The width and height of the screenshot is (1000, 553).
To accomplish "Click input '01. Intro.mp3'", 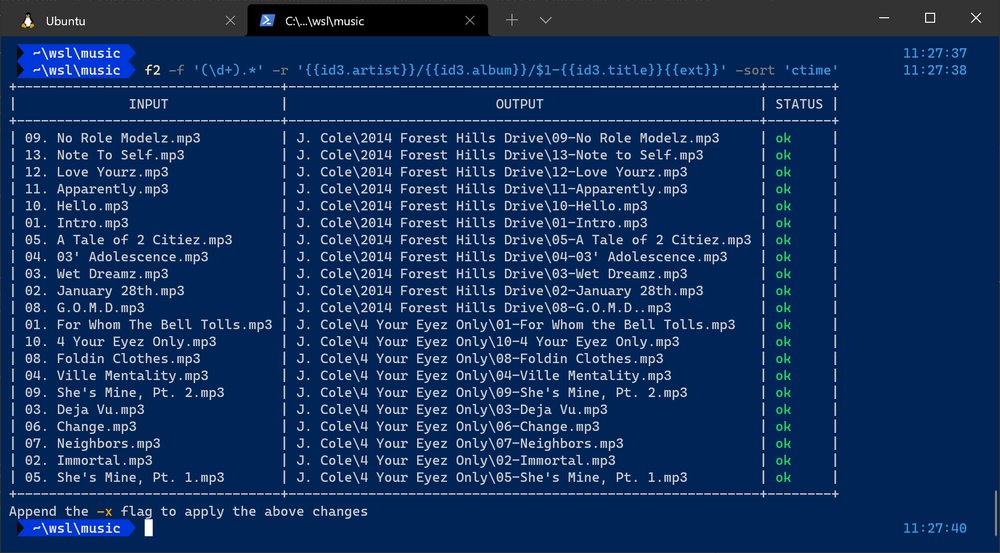I will tap(77, 223).
